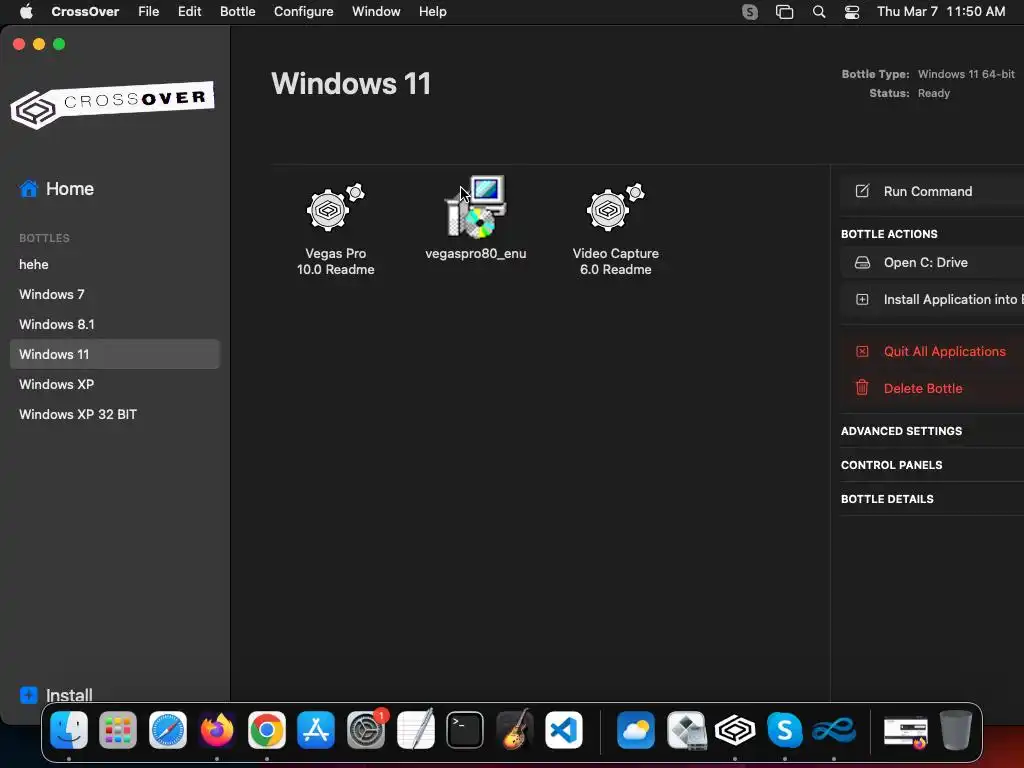This screenshot has height=768, width=1024.
Task: Click the Install Application plus-box icon
Action: 862,300
